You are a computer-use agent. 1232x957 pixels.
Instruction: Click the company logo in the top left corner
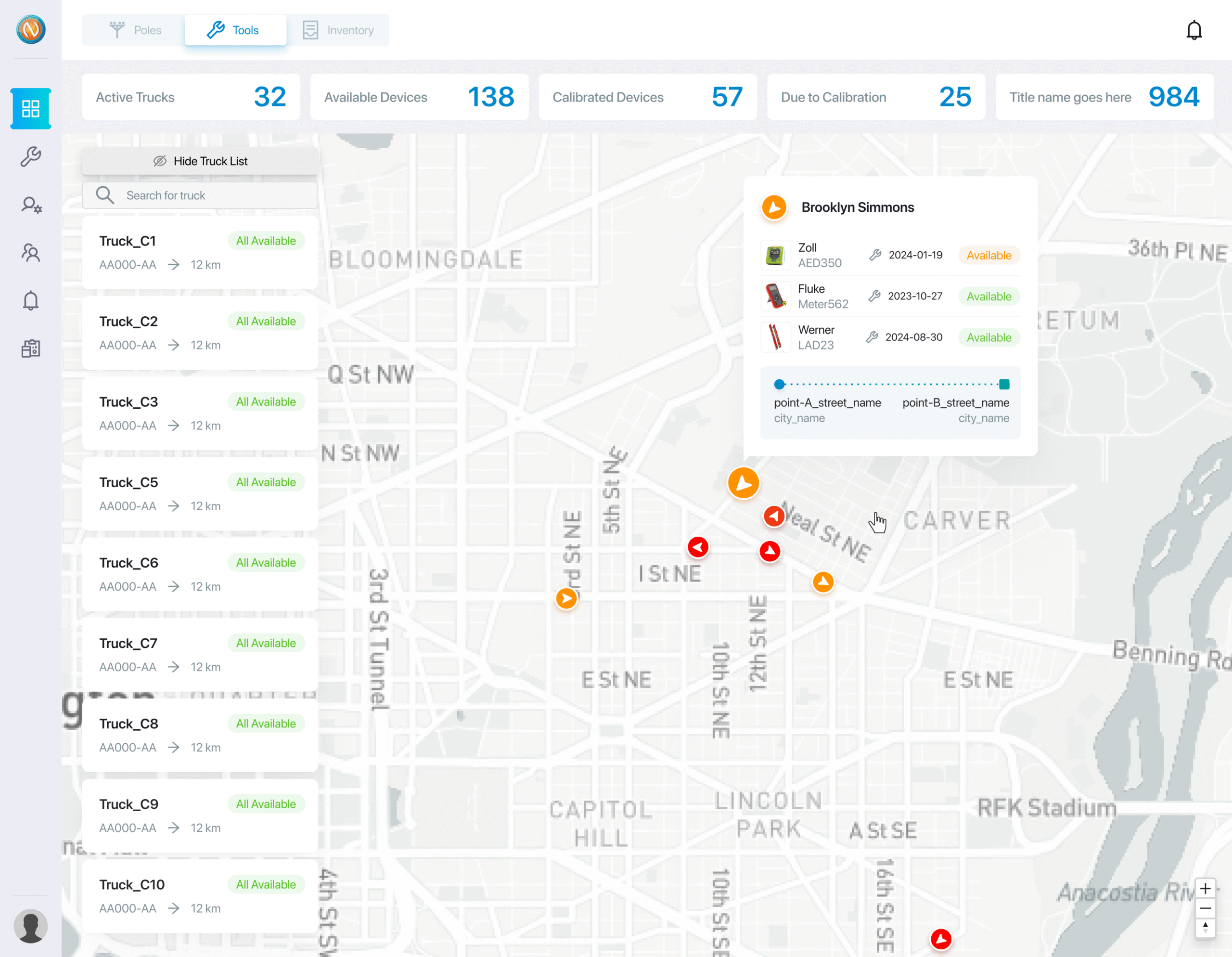pyautogui.click(x=30, y=30)
